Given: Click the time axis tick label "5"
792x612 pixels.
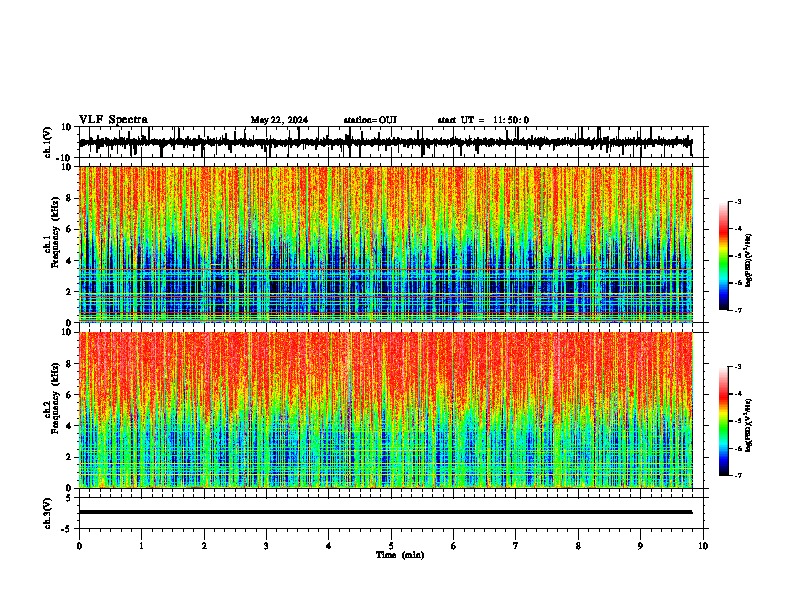Looking at the screenshot, I should 391,546.
